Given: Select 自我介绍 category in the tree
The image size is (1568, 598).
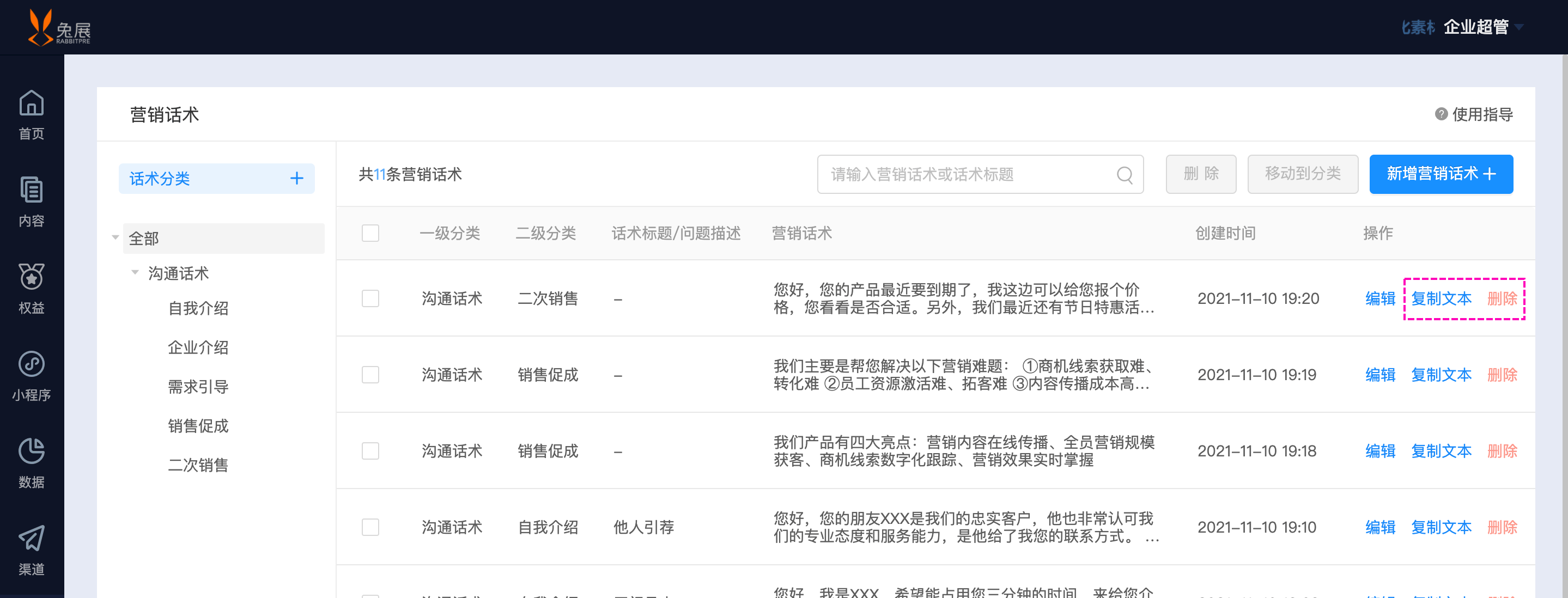Looking at the screenshot, I should tap(198, 308).
